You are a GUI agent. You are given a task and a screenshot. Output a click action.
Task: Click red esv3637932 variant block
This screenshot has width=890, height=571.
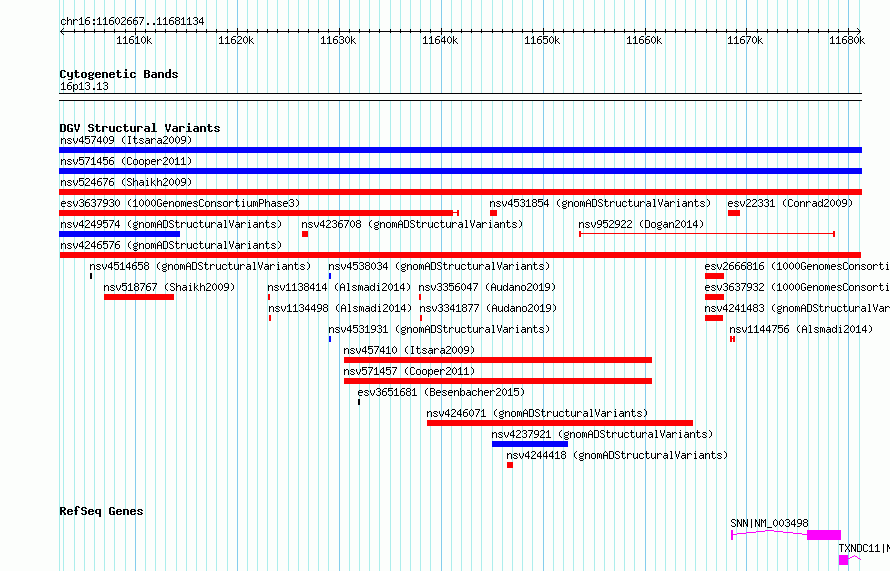coord(714,297)
